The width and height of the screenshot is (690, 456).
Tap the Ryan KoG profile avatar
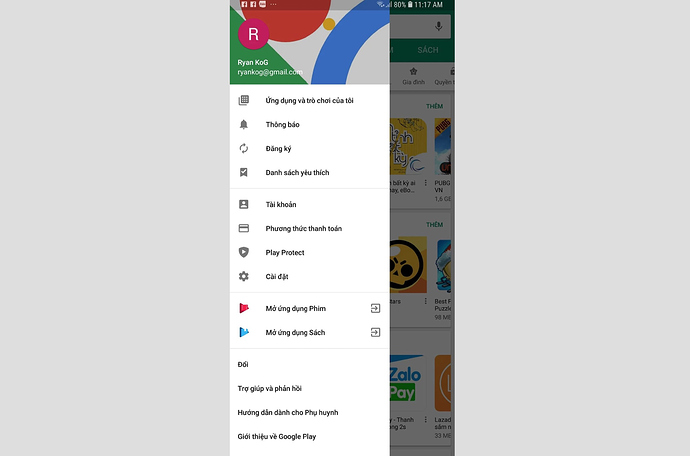pyautogui.click(x=253, y=34)
